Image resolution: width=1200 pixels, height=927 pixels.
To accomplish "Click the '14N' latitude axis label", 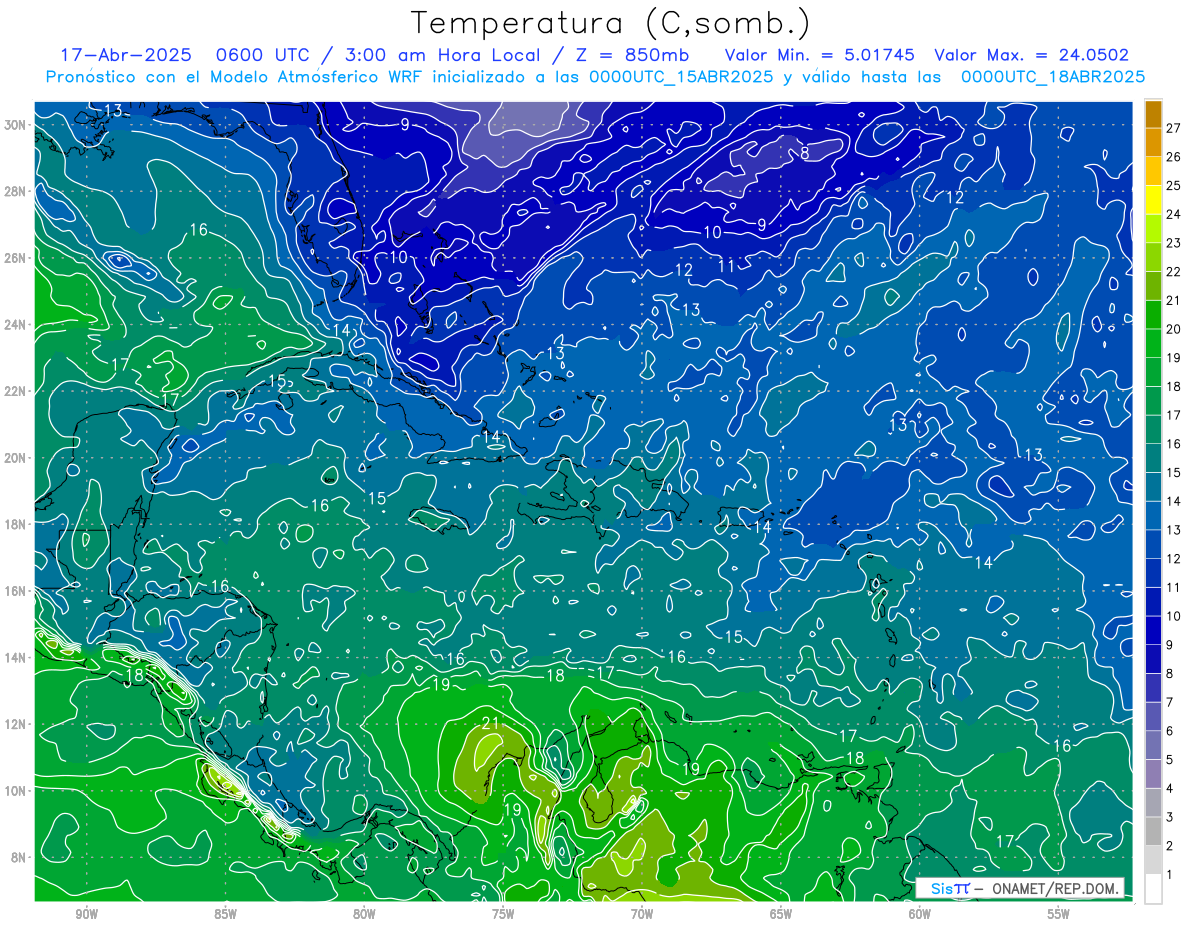I will point(16,658).
